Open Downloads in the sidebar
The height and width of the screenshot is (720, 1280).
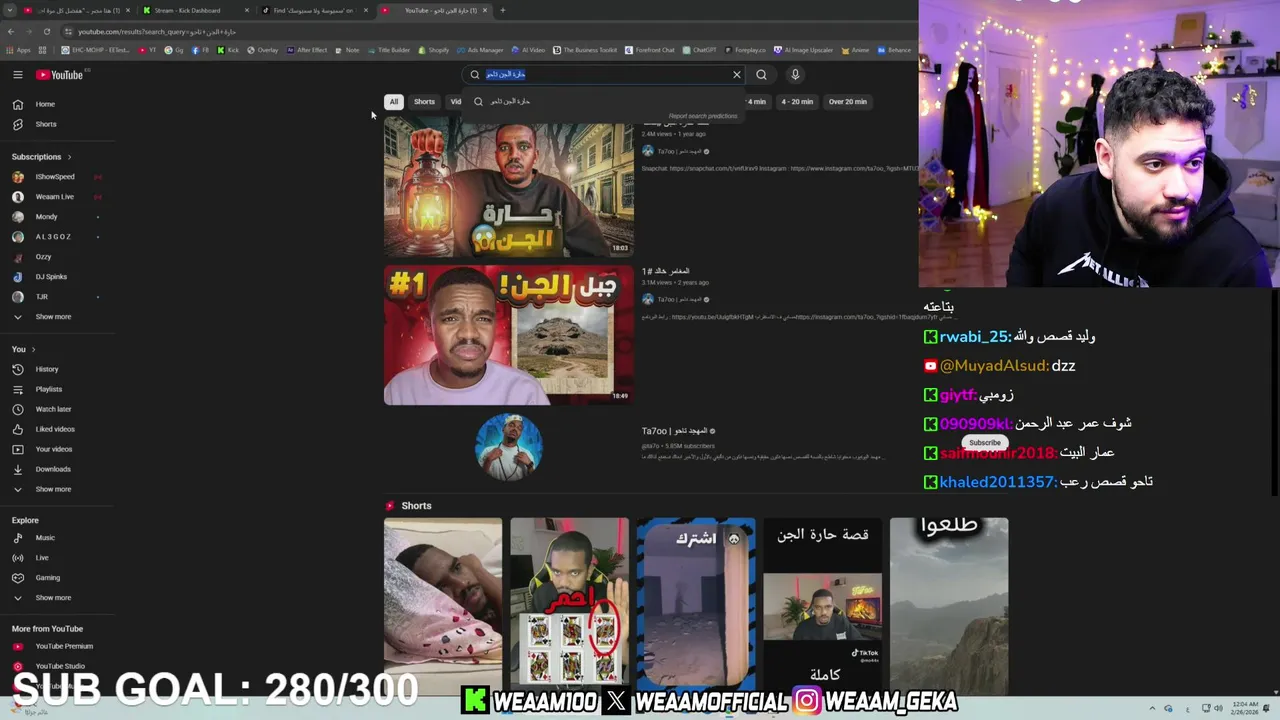[53, 469]
